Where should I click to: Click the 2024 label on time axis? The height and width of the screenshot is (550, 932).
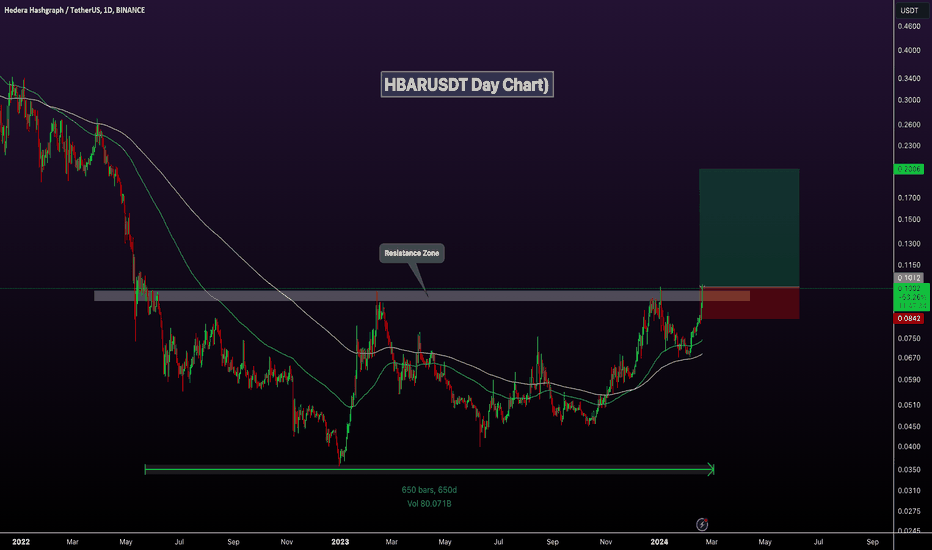pos(659,542)
